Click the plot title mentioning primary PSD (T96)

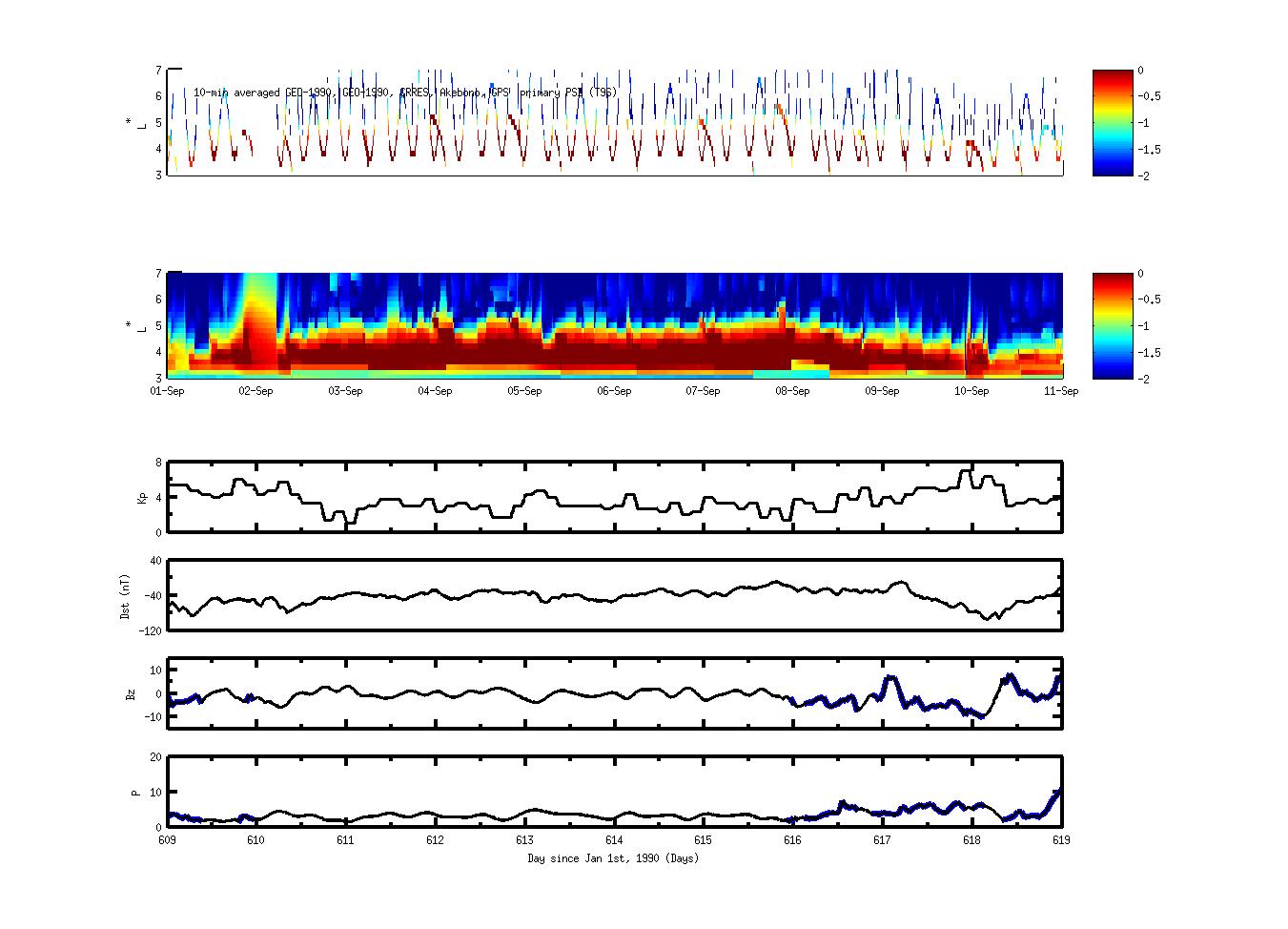[x=405, y=93]
